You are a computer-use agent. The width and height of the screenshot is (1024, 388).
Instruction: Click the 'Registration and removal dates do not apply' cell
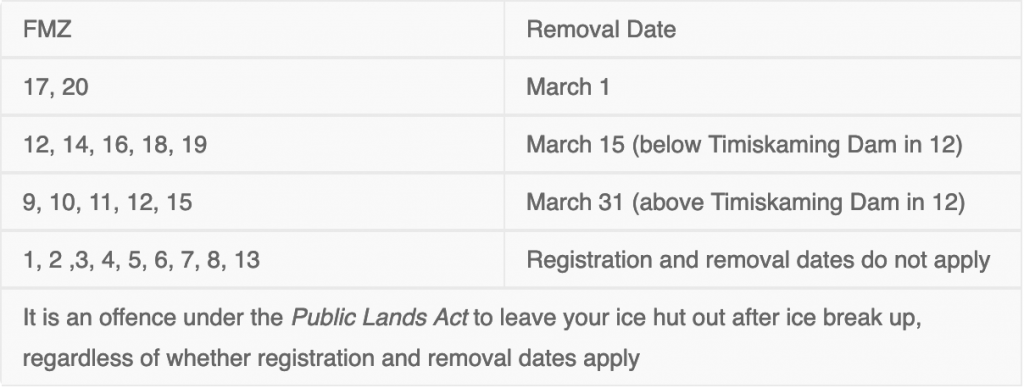click(763, 259)
